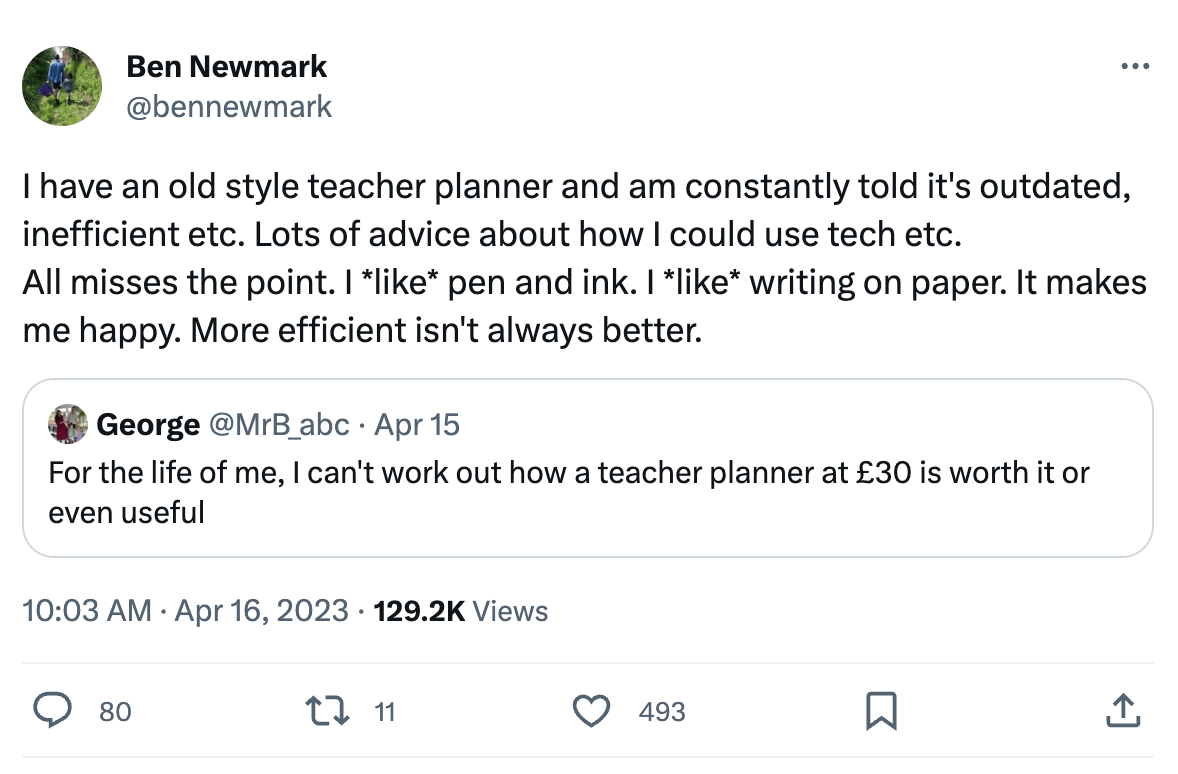Click the @MrB_abc handle

pyautogui.click(x=278, y=425)
